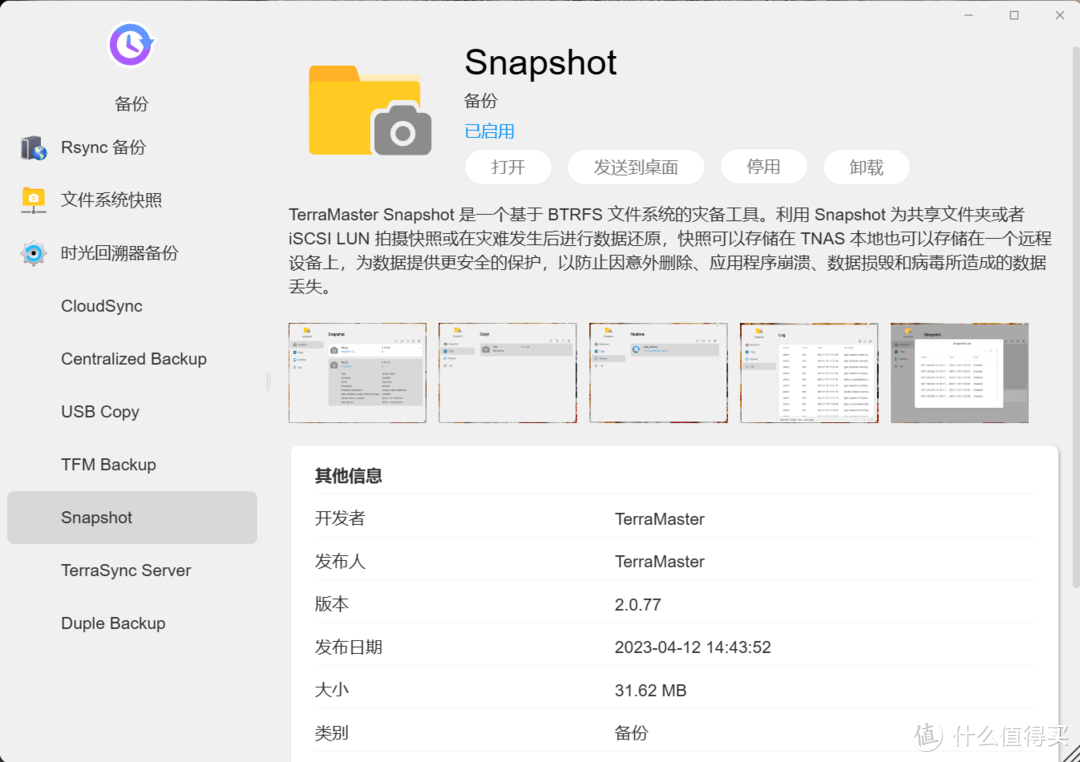Viewport: 1080px width, 762px height.
Task: Close the window
Action: coord(1059,15)
